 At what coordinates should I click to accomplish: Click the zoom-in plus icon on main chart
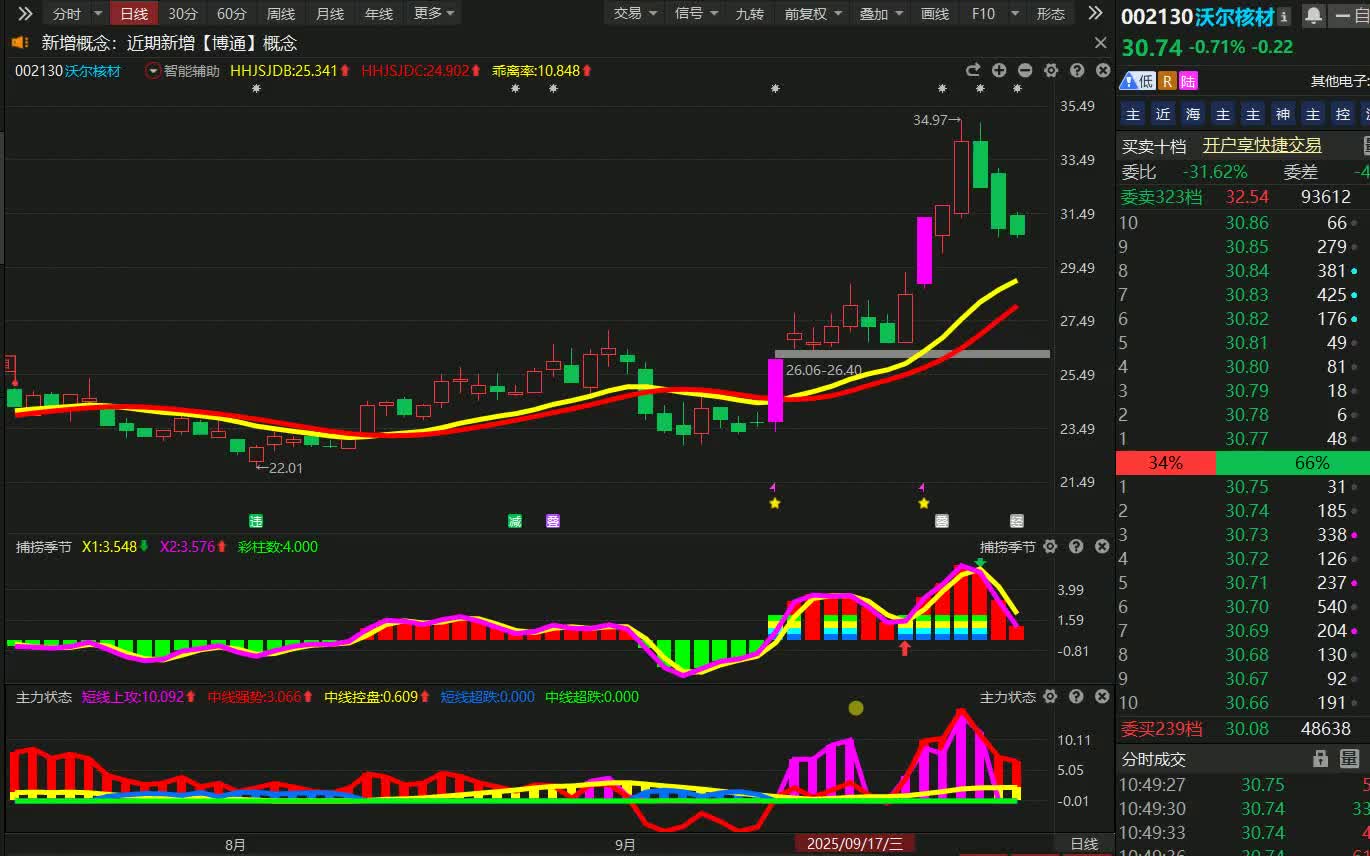pos(999,70)
